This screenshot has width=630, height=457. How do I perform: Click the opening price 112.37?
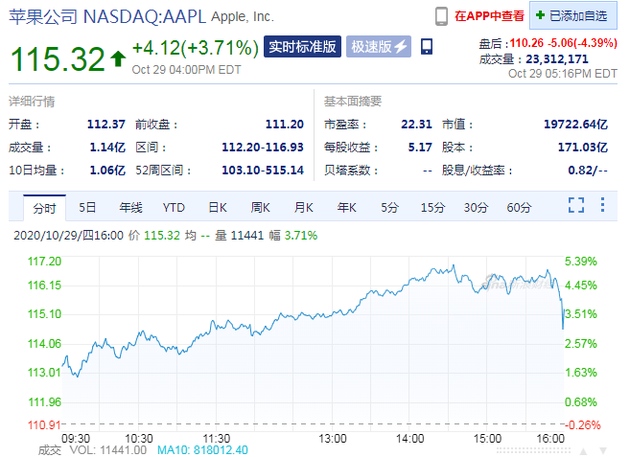[x=106, y=124]
